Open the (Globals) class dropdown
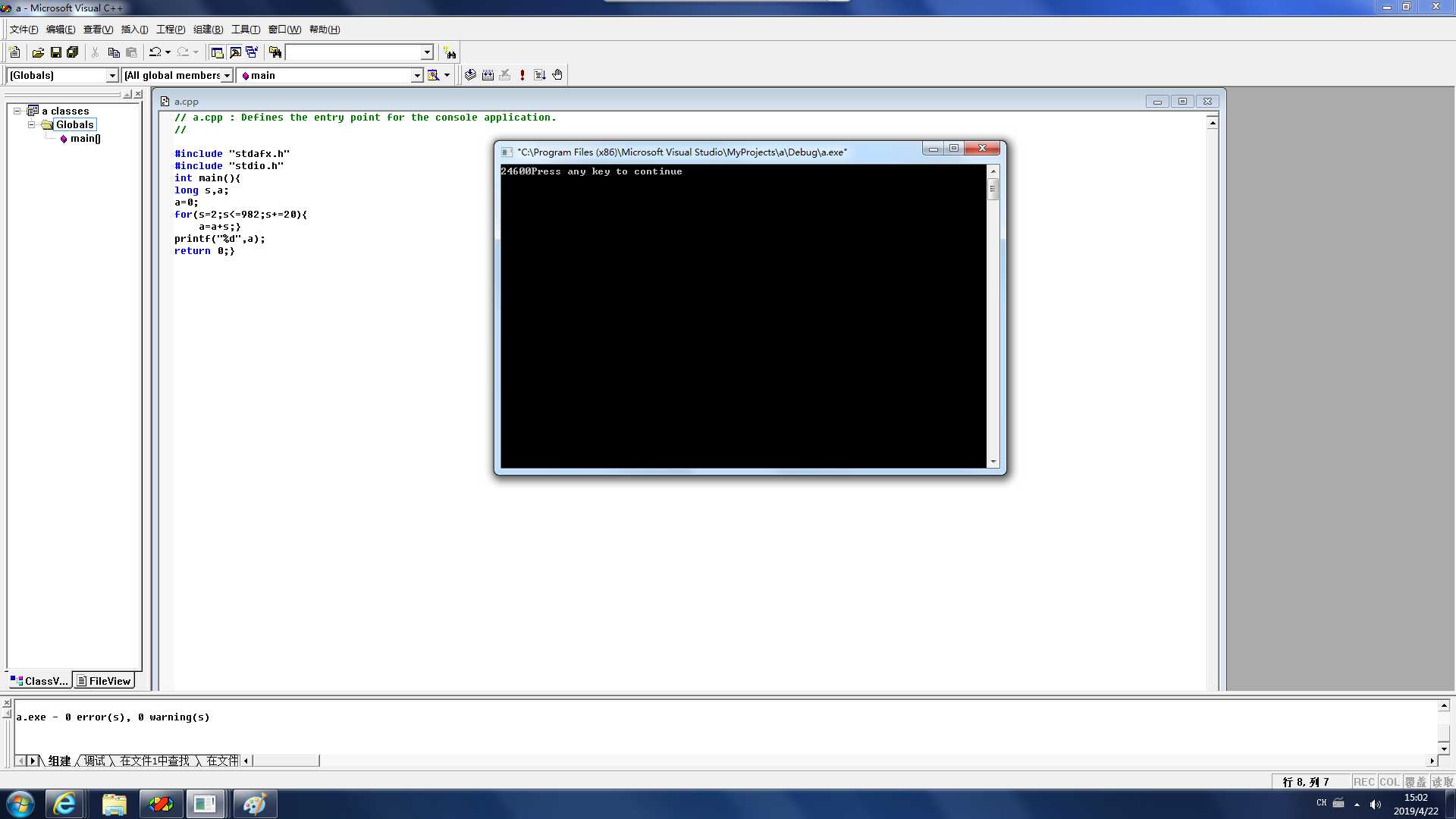The width and height of the screenshot is (1456, 819). pyautogui.click(x=112, y=75)
